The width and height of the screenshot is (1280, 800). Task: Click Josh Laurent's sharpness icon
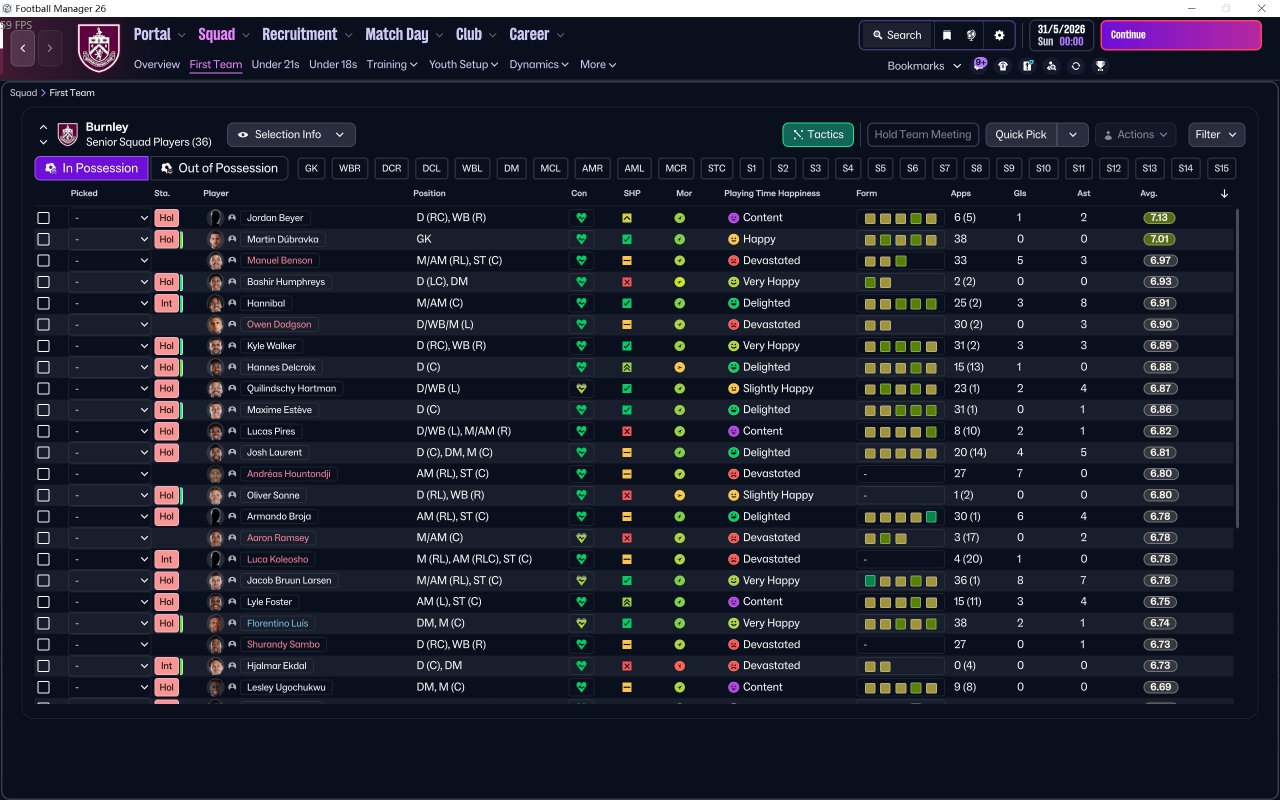[x=627, y=453]
